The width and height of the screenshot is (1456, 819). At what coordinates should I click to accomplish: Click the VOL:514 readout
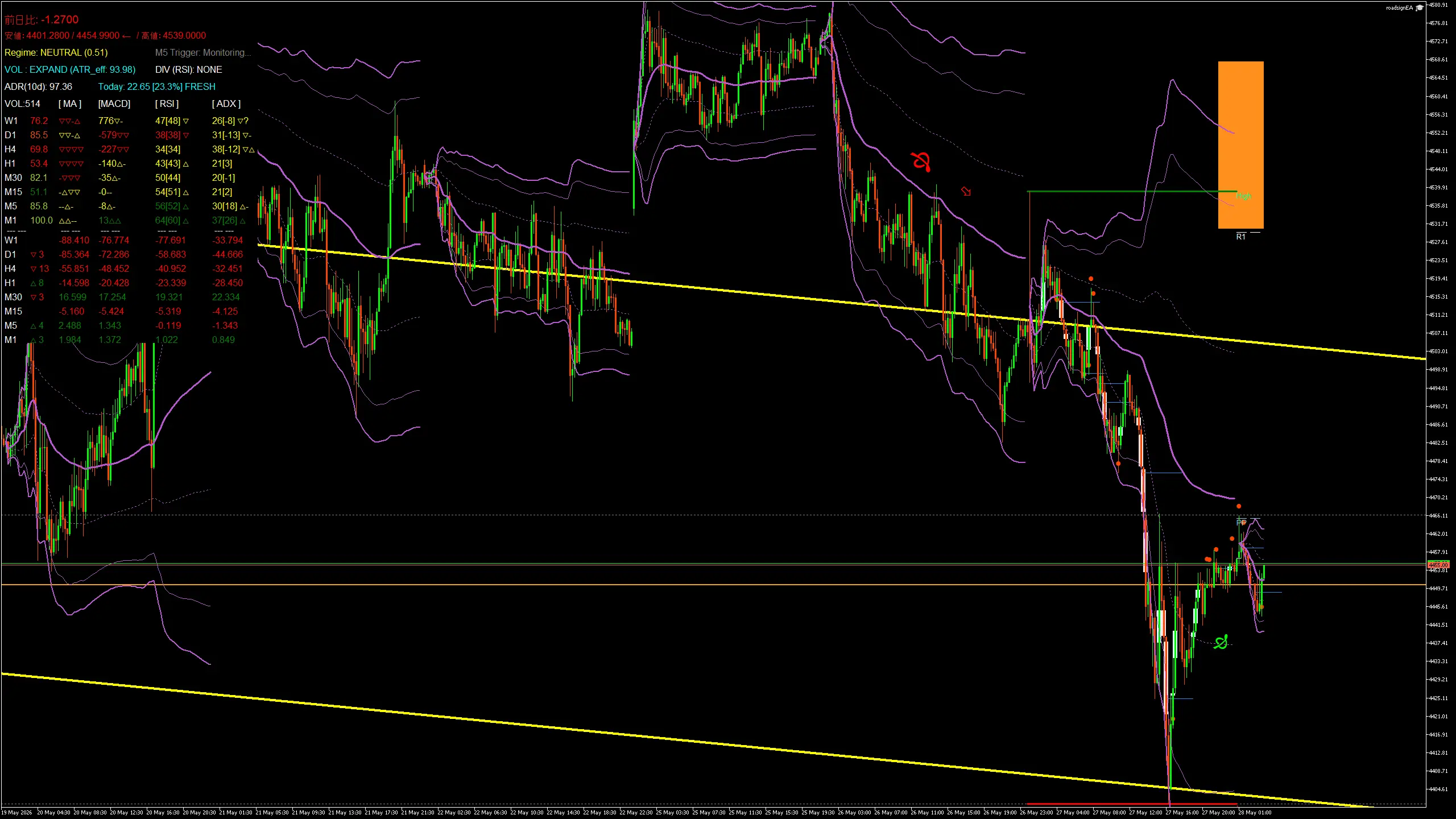tap(22, 104)
